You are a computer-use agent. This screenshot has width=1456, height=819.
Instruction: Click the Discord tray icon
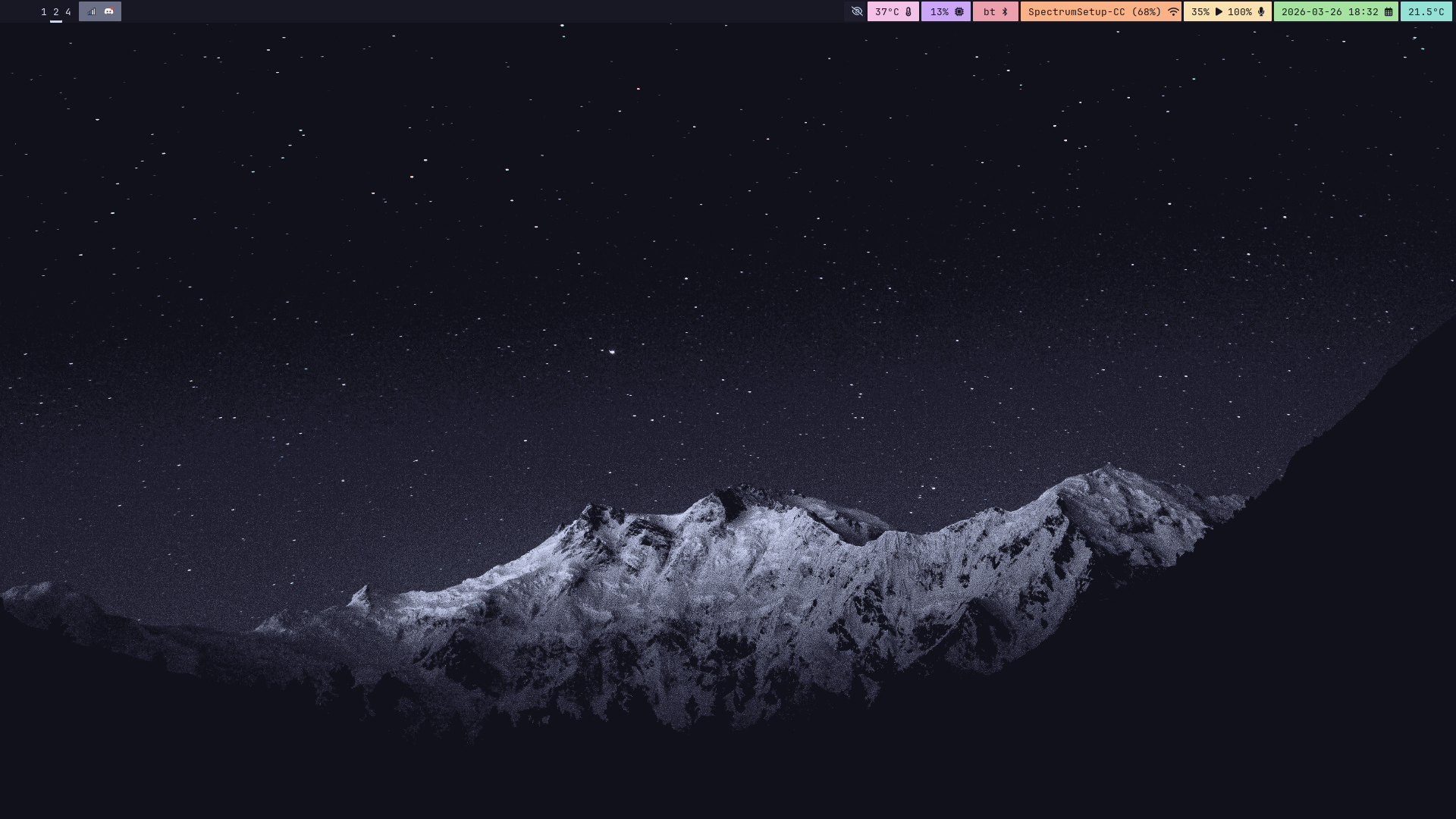pos(109,11)
